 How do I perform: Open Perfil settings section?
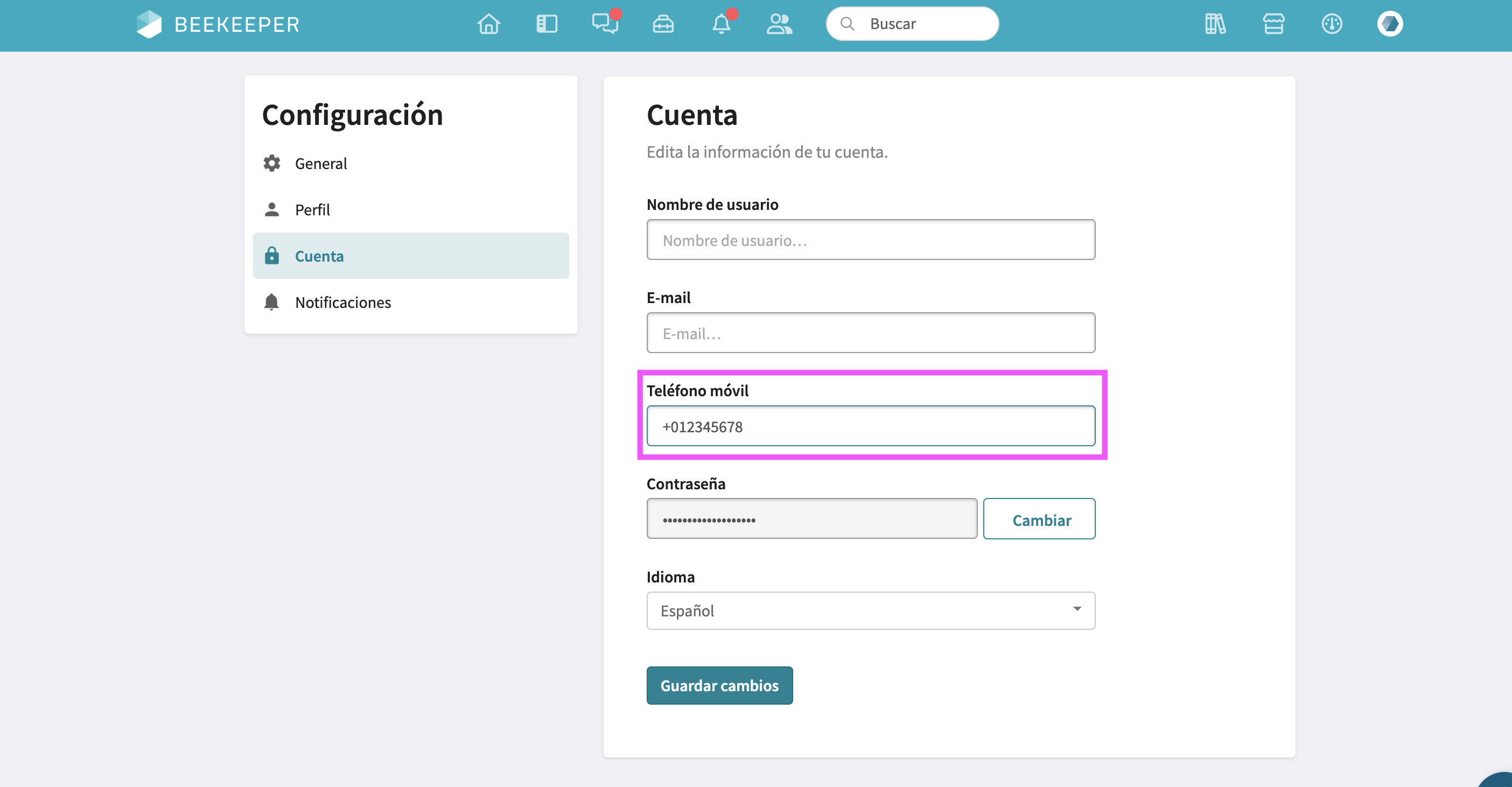click(x=312, y=209)
